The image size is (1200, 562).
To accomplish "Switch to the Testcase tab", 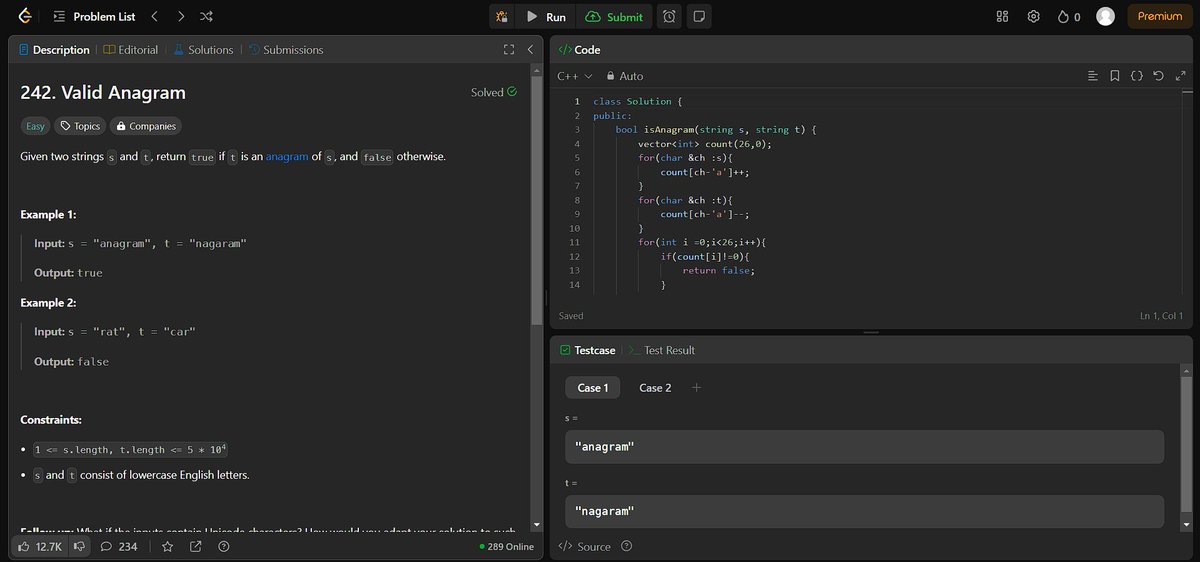I will (587, 350).
